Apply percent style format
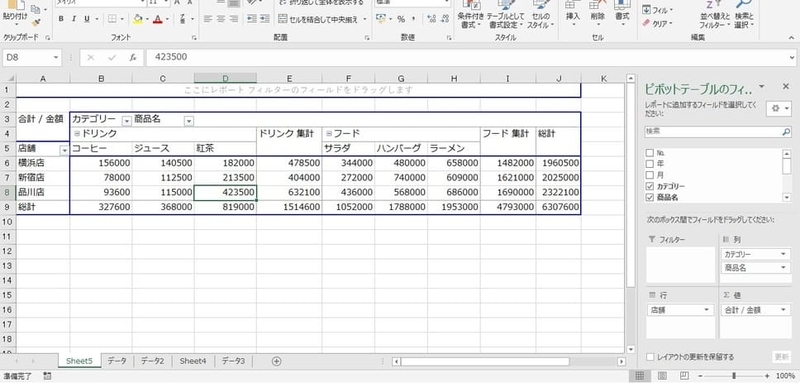The width and height of the screenshot is (800, 383). [401, 19]
